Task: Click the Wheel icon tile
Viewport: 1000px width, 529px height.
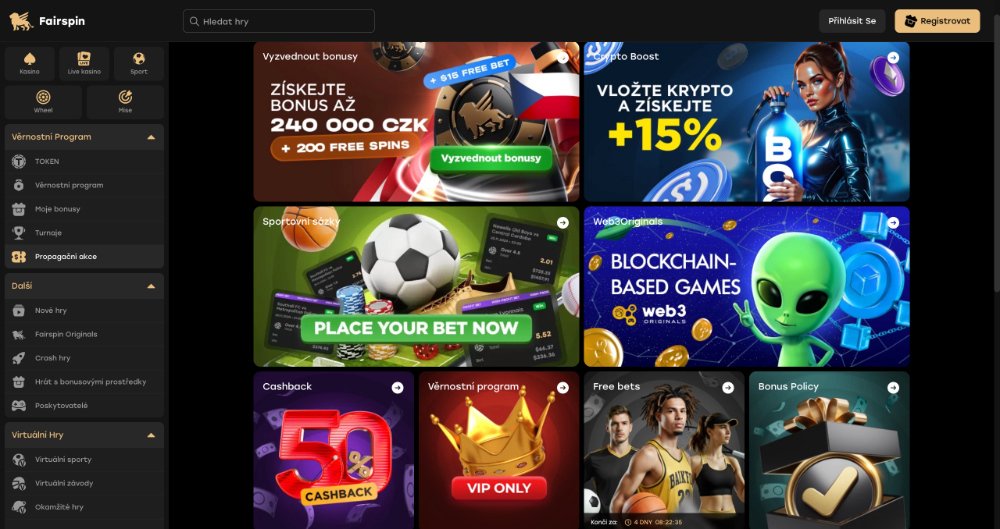Action: tap(43, 102)
